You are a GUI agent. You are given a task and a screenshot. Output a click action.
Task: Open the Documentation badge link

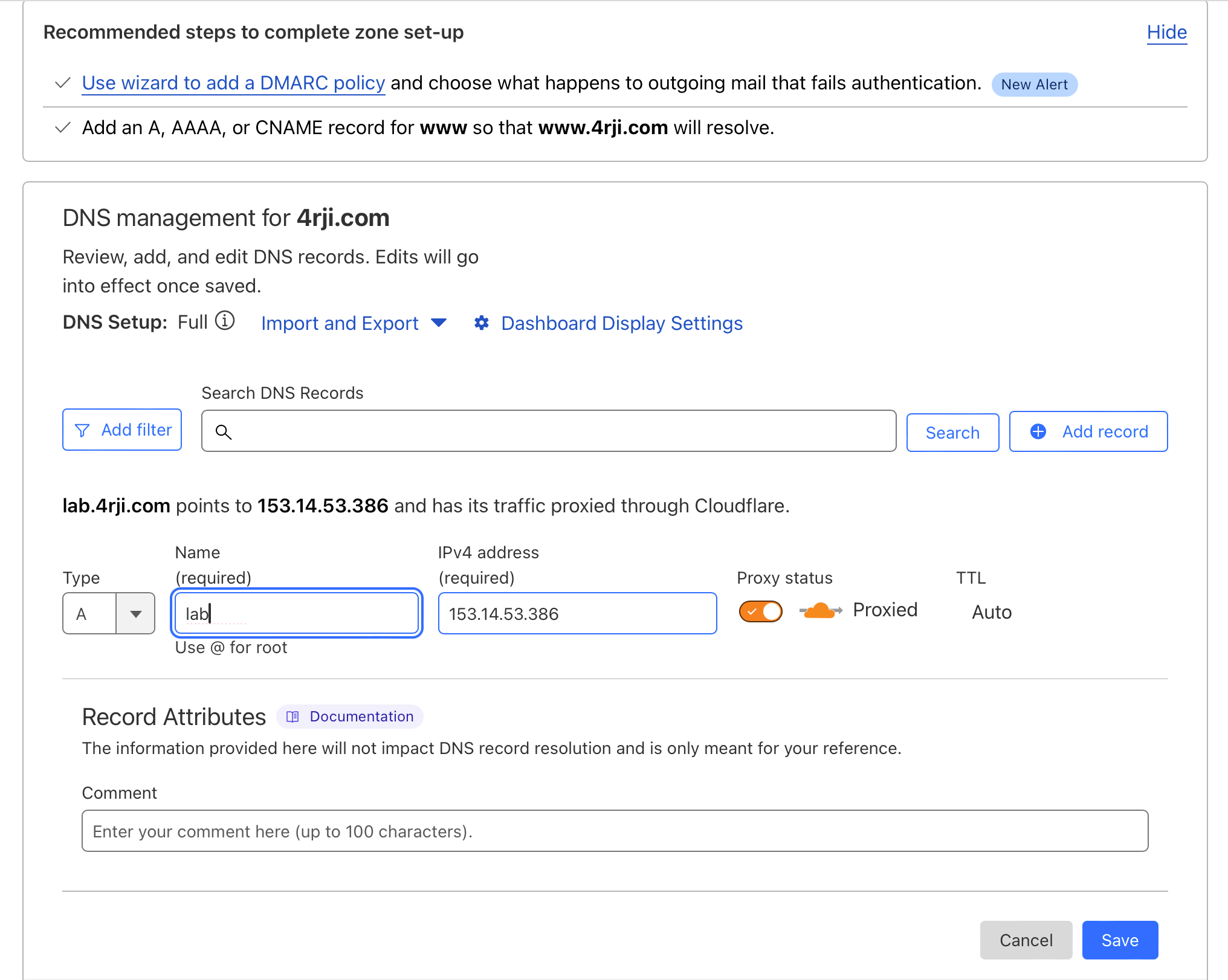[x=361, y=717]
